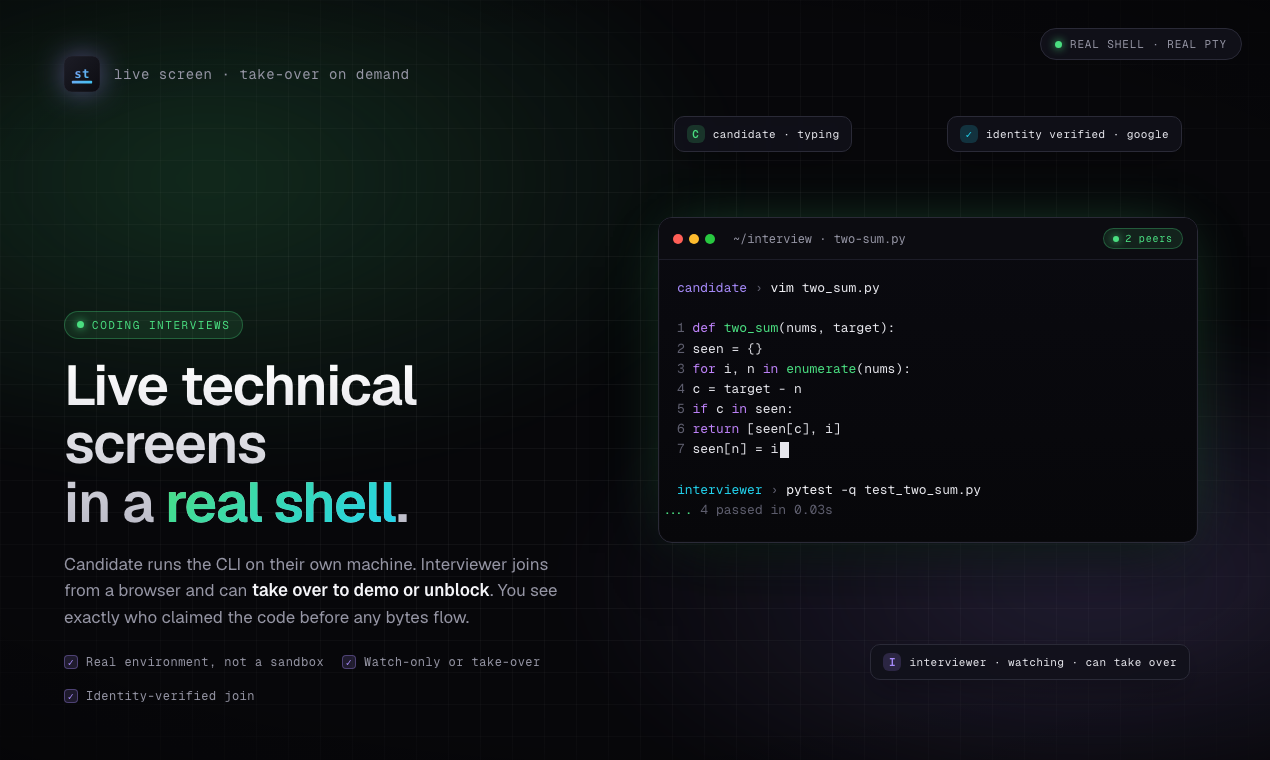The width and height of the screenshot is (1270, 760).
Task: Click bold 'take over to demo or unblock' text
Action: tap(371, 590)
